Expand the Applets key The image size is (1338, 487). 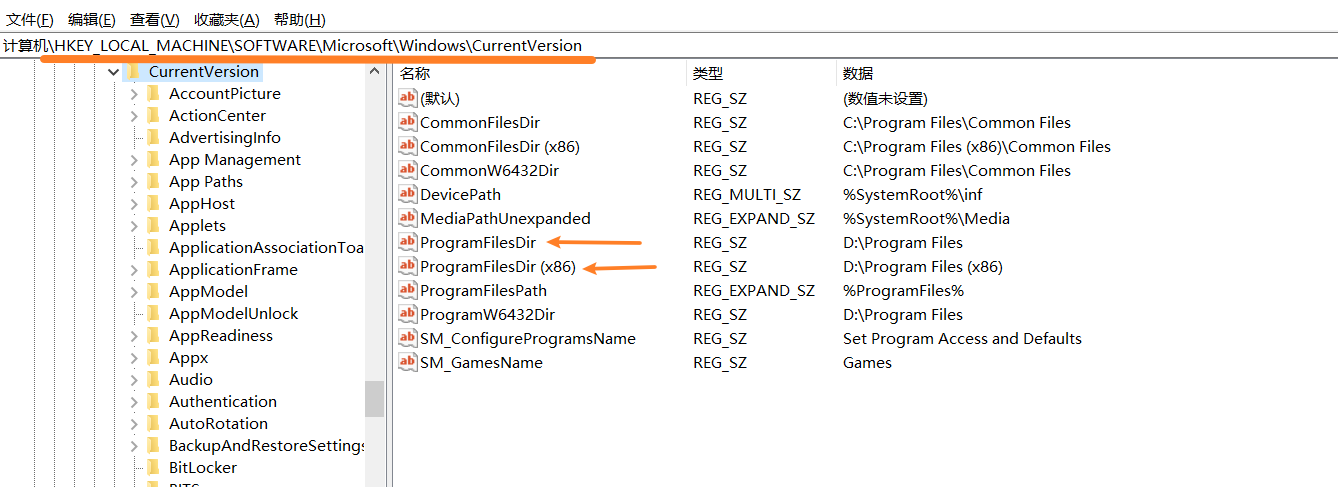point(133,226)
